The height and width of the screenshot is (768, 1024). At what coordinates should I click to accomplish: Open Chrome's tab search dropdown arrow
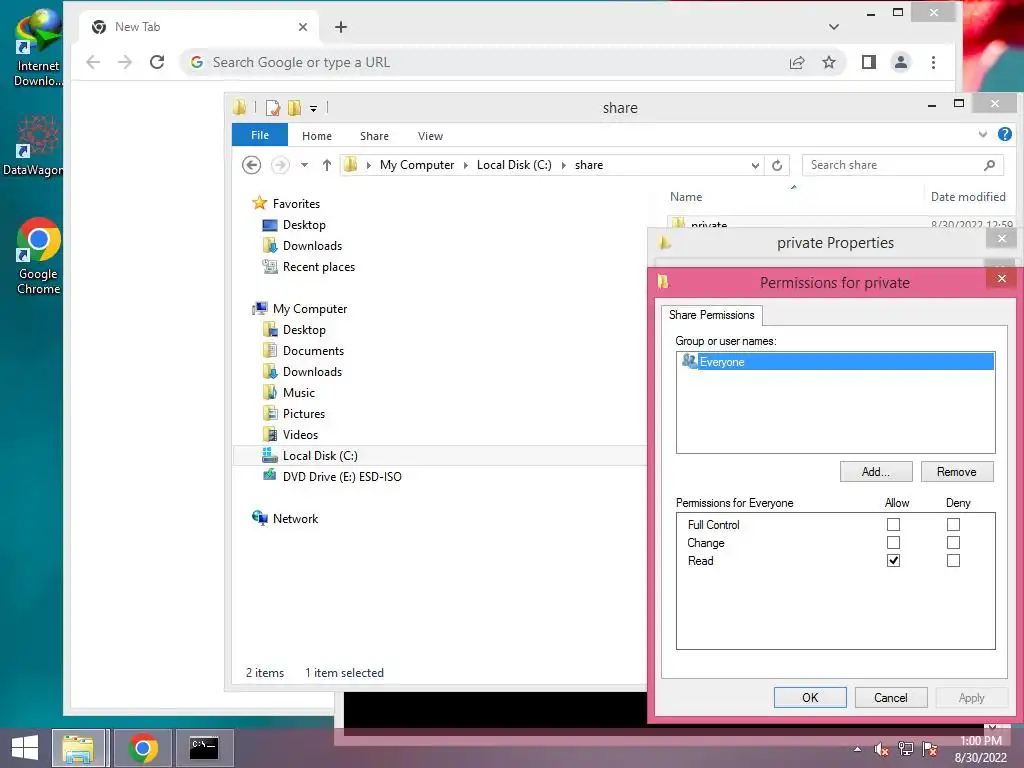coord(833,27)
